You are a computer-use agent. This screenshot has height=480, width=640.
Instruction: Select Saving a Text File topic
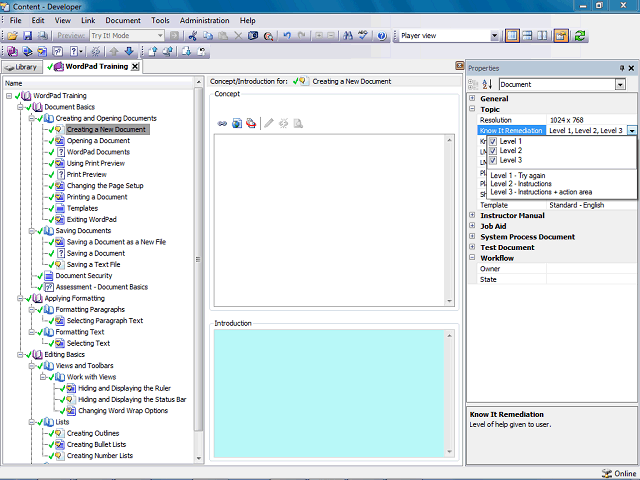click(93, 264)
